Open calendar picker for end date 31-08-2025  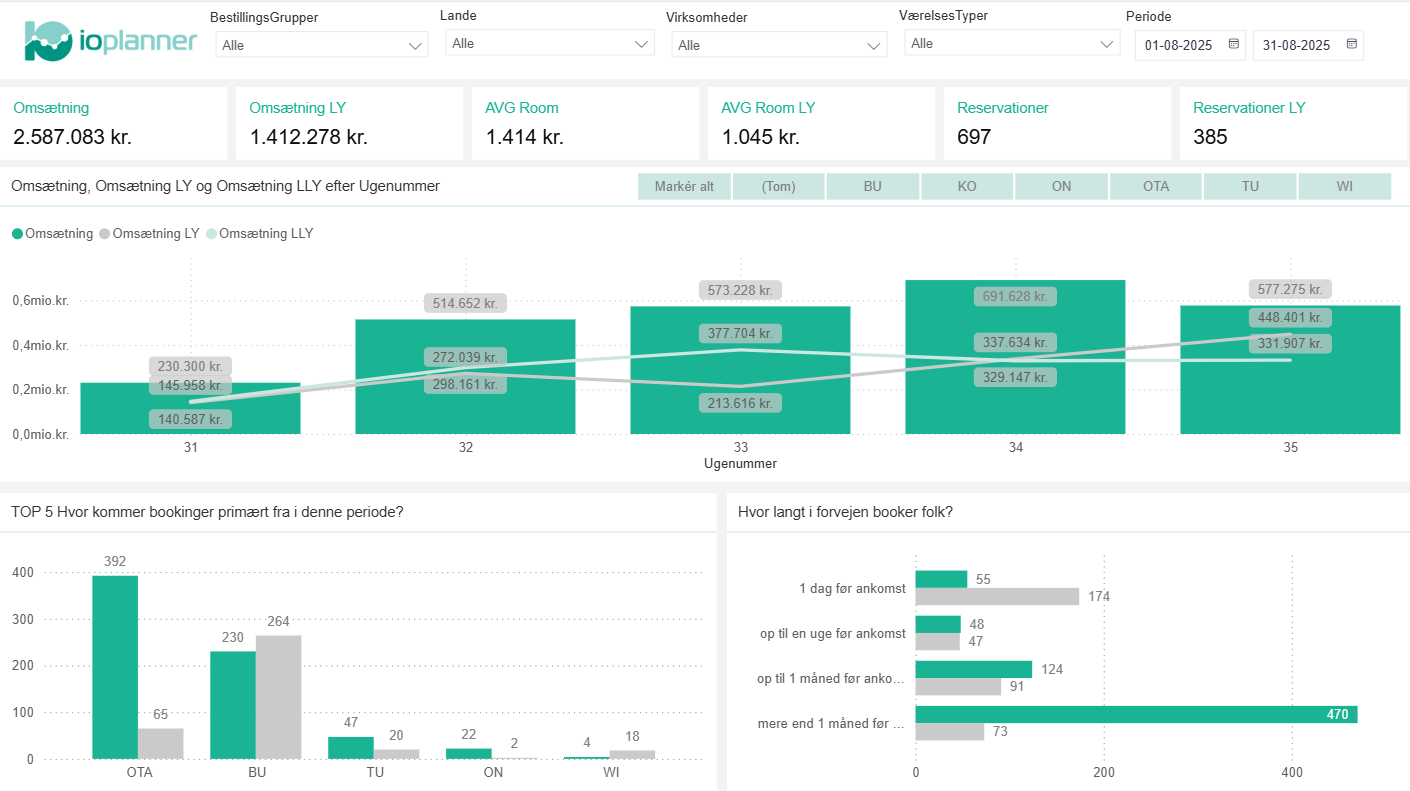pos(1351,44)
